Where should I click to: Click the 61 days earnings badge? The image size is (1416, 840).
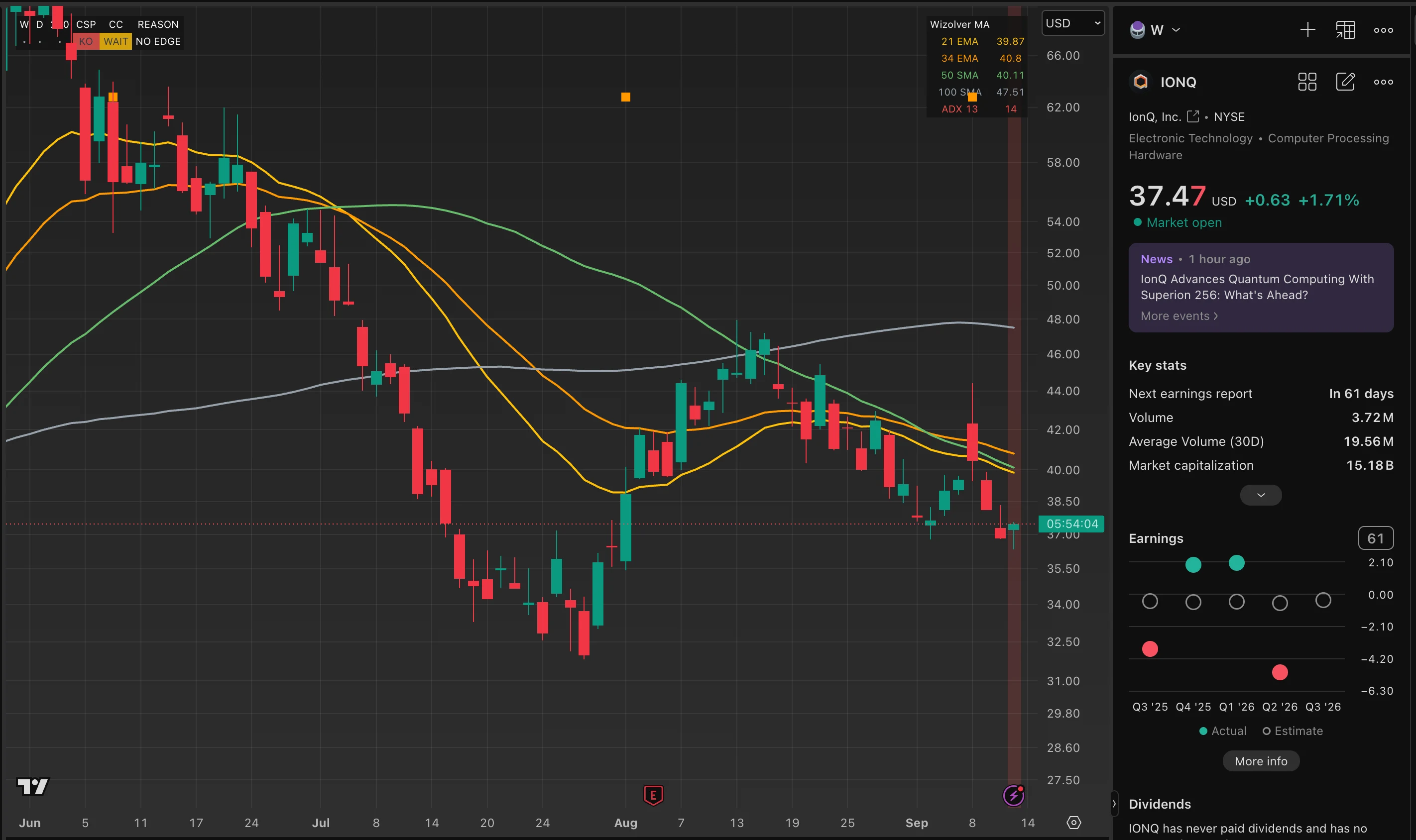1375,538
